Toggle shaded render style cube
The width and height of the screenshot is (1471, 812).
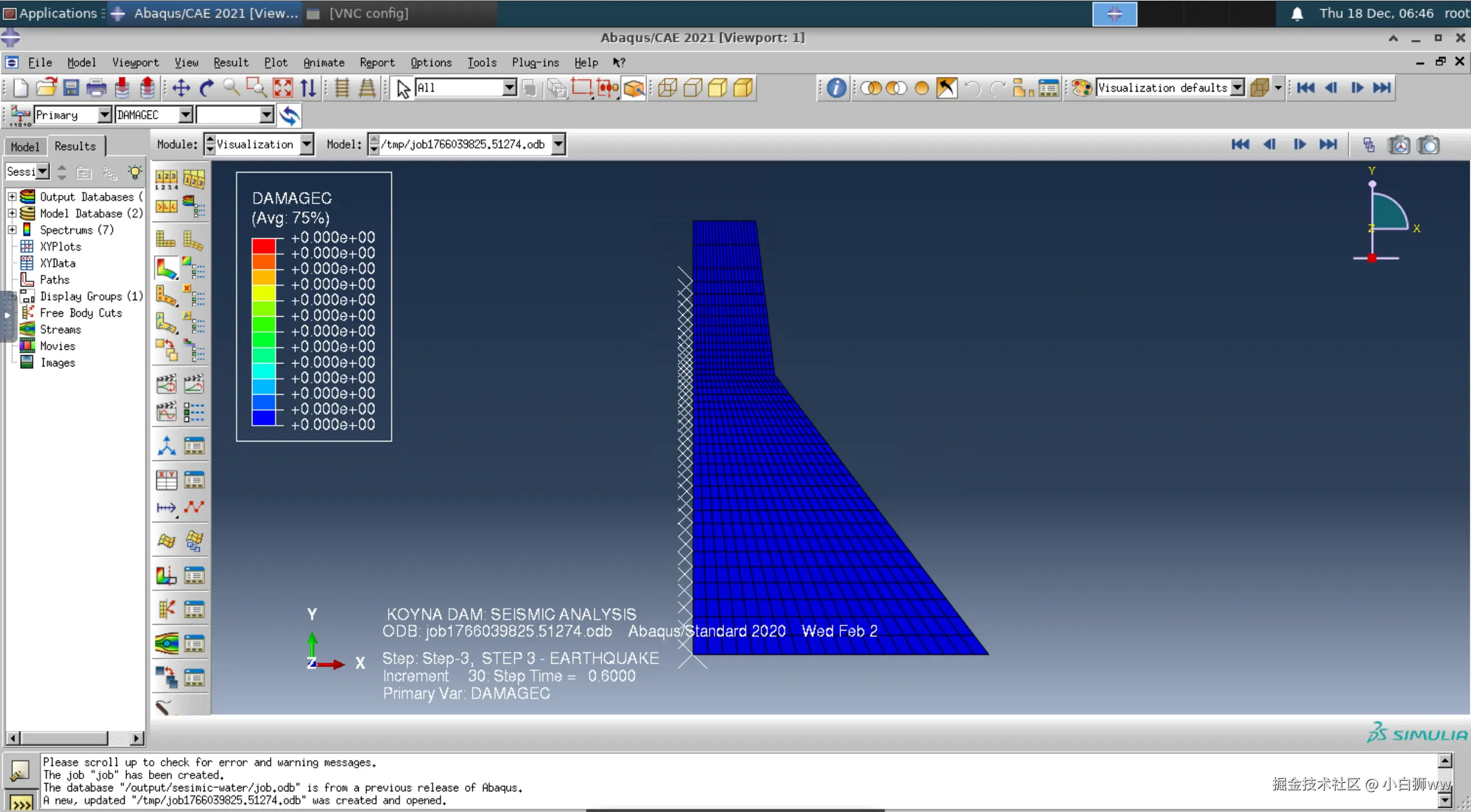(743, 88)
